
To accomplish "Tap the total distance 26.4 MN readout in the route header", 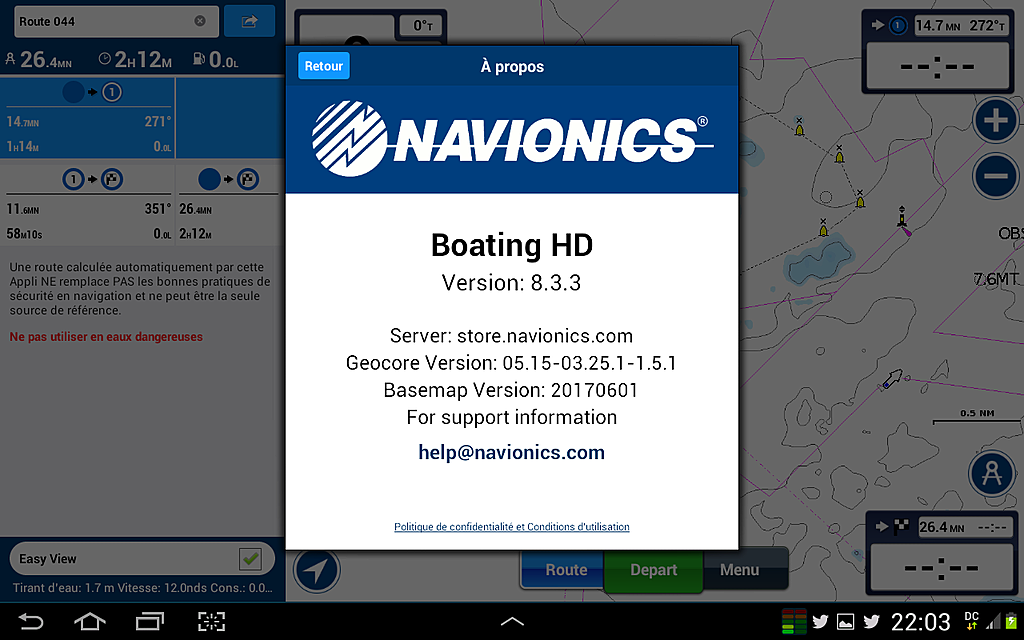I will coord(39,60).
